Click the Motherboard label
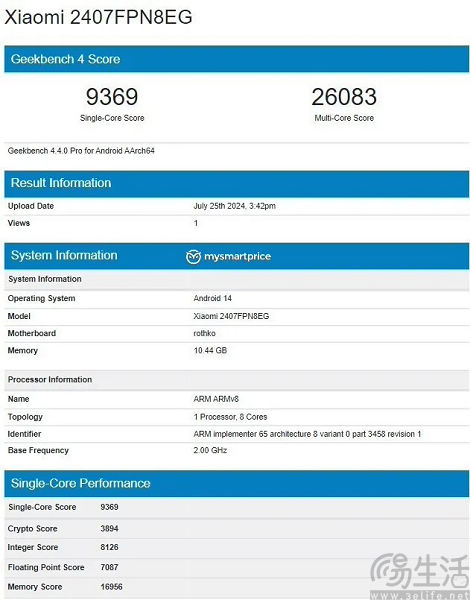The height and width of the screenshot is (600, 470). pyautogui.click(x=32, y=333)
